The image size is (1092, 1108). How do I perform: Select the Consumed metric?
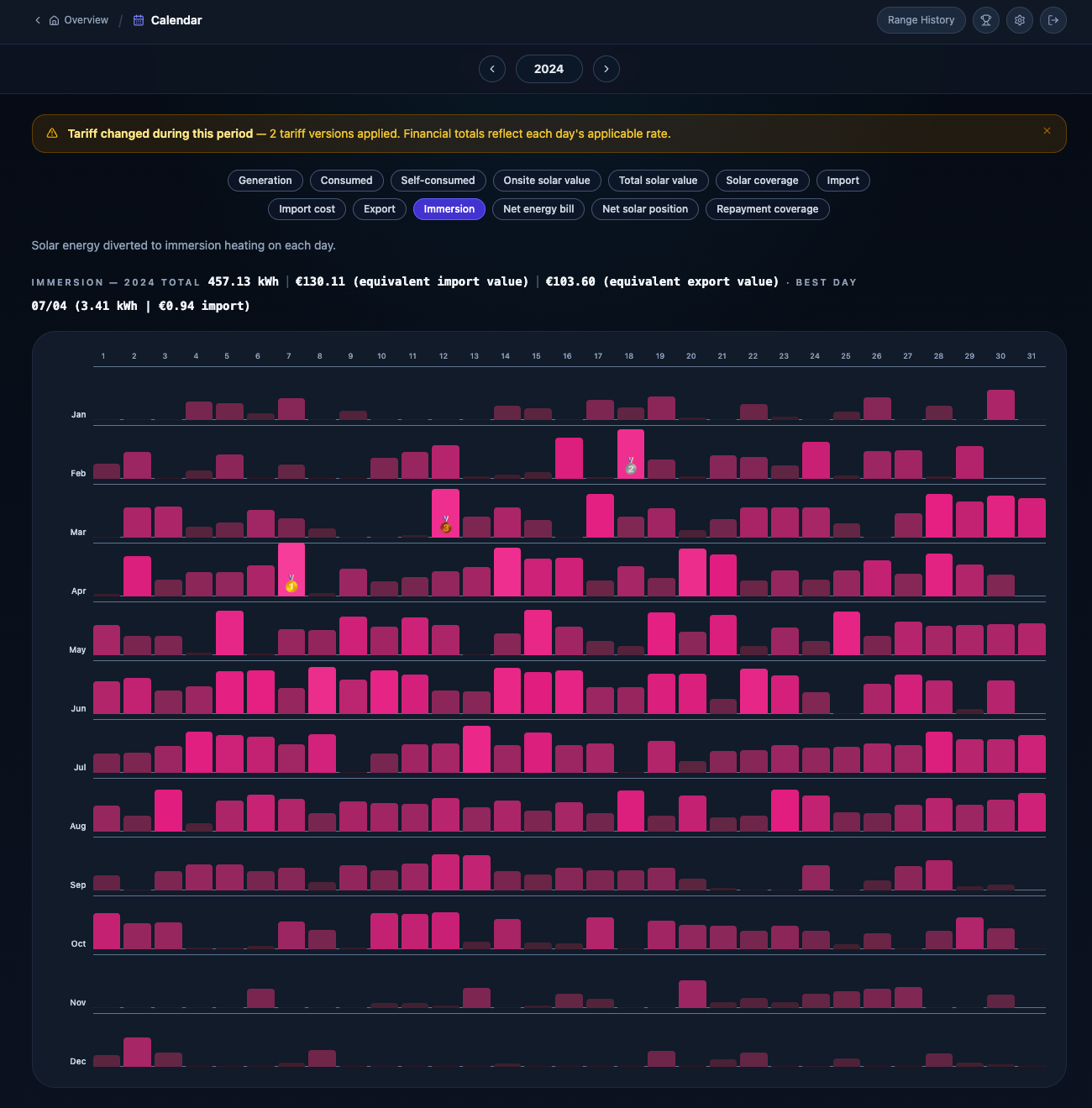click(x=347, y=181)
